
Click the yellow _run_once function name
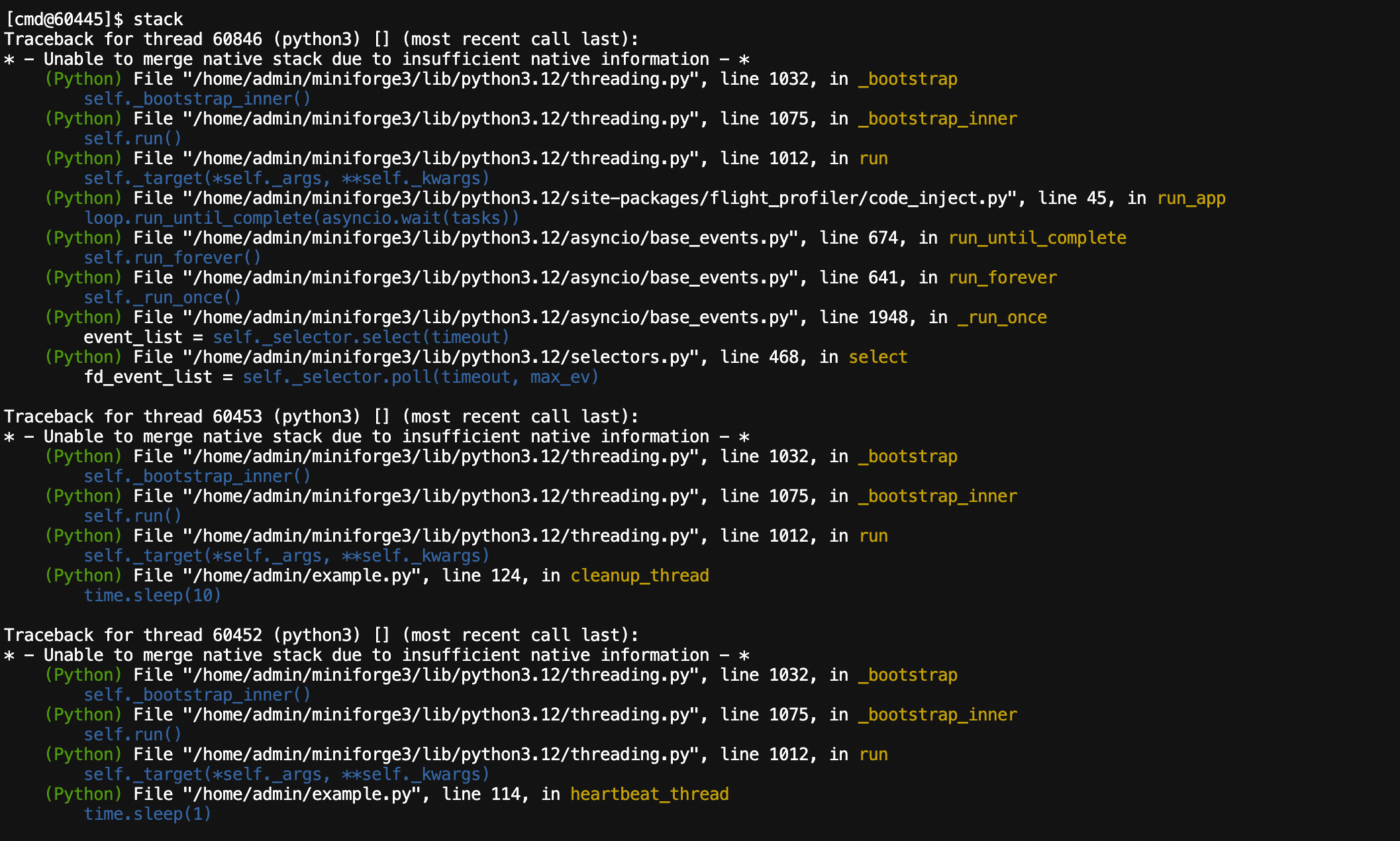(x=1002, y=317)
